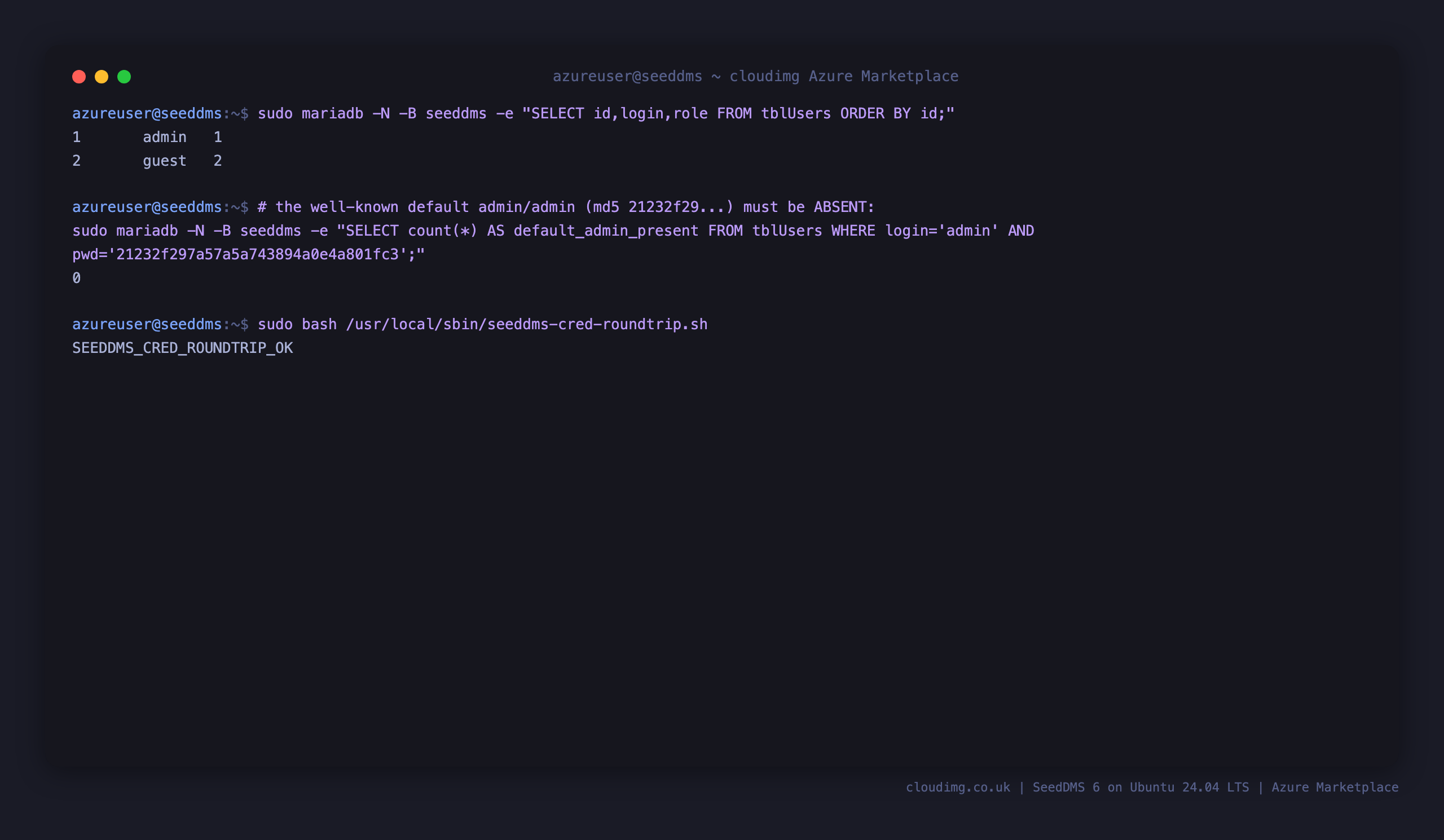Image resolution: width=1444 pixels, height=840 pixels.
Task: Click the line with 'SELECT count(*) AS default_admin_present'
Action: pos(553,231)
